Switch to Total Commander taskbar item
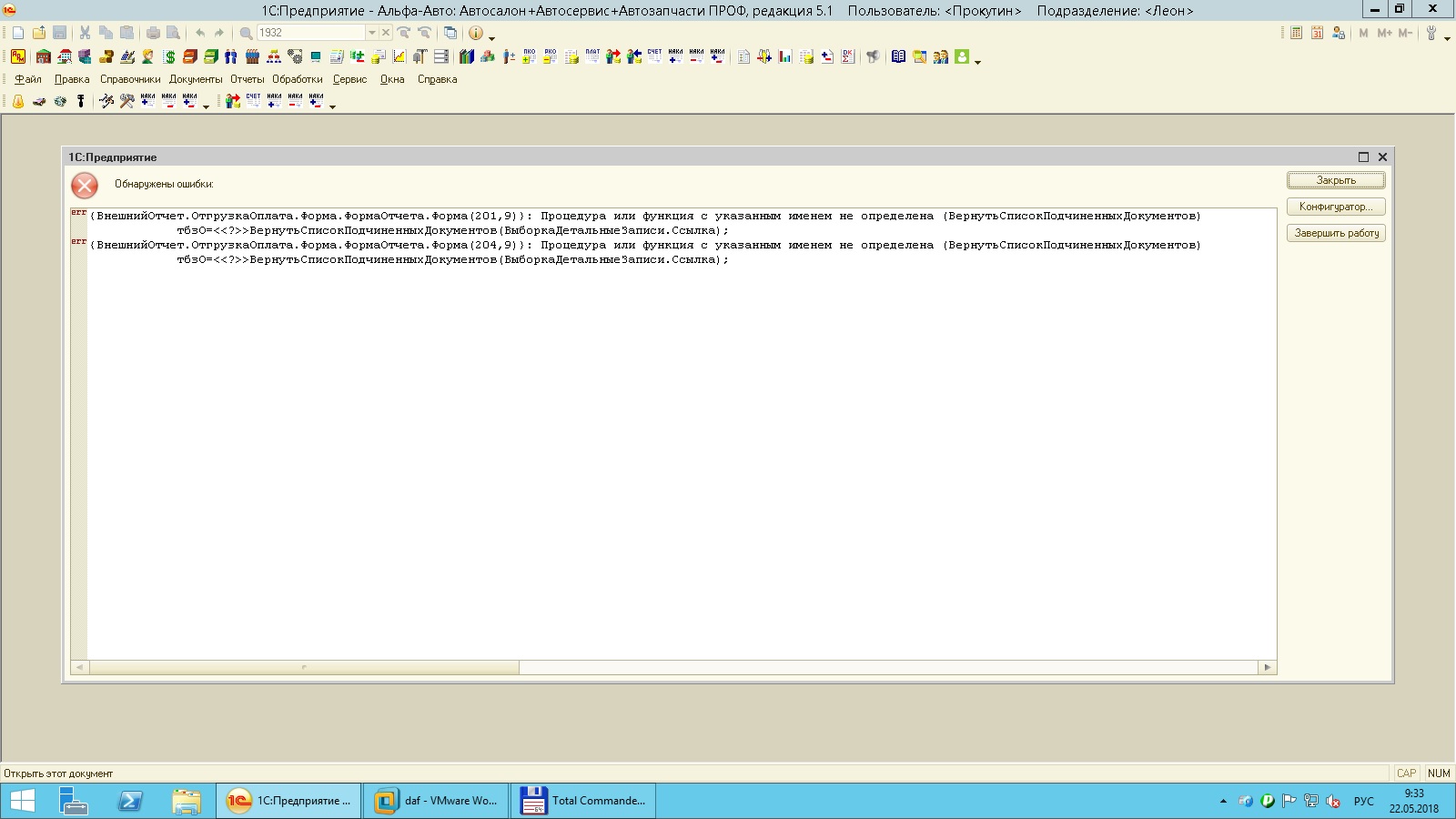The height and width of the screenshot is (819, 1456). 583,801
